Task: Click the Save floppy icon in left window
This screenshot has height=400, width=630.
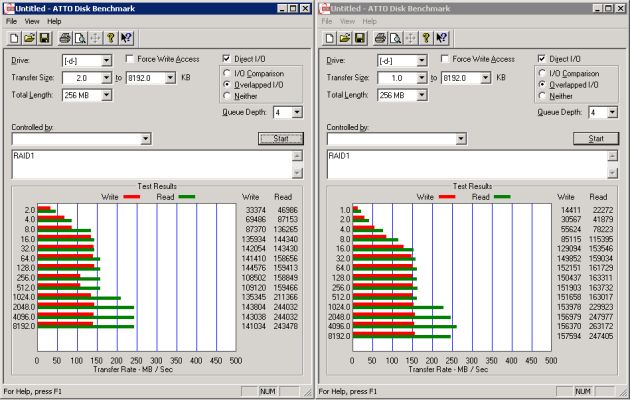Action: click(44, 38)
